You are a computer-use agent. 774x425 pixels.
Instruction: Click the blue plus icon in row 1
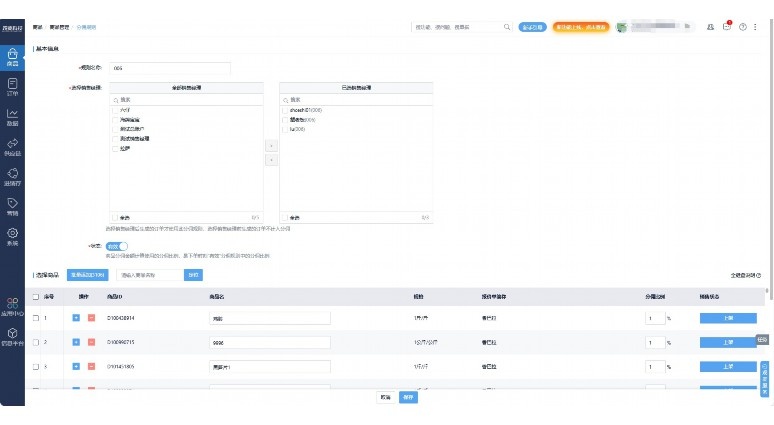click(76, 318)
